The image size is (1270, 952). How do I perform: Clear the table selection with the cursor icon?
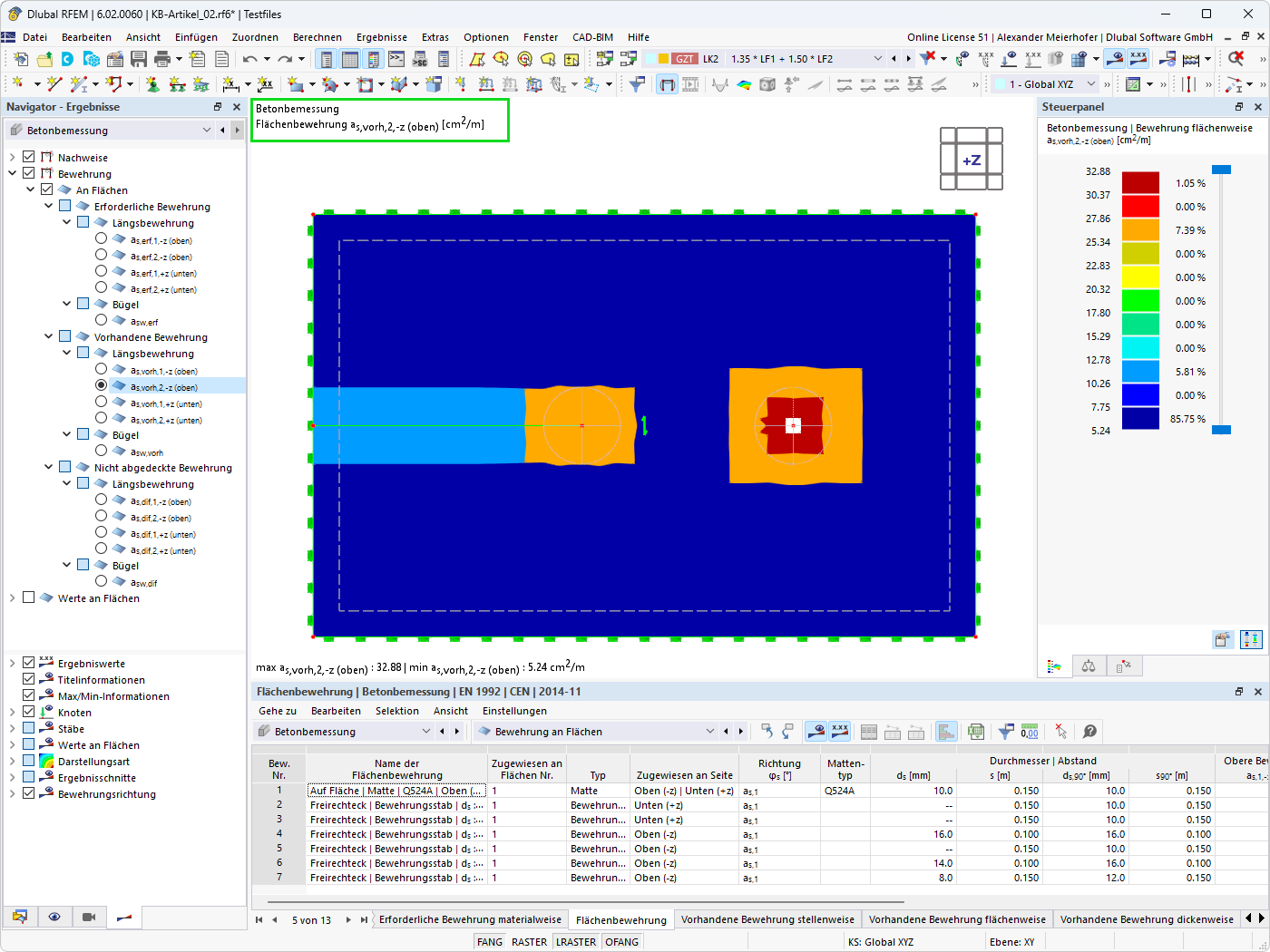coord(1060,732)
